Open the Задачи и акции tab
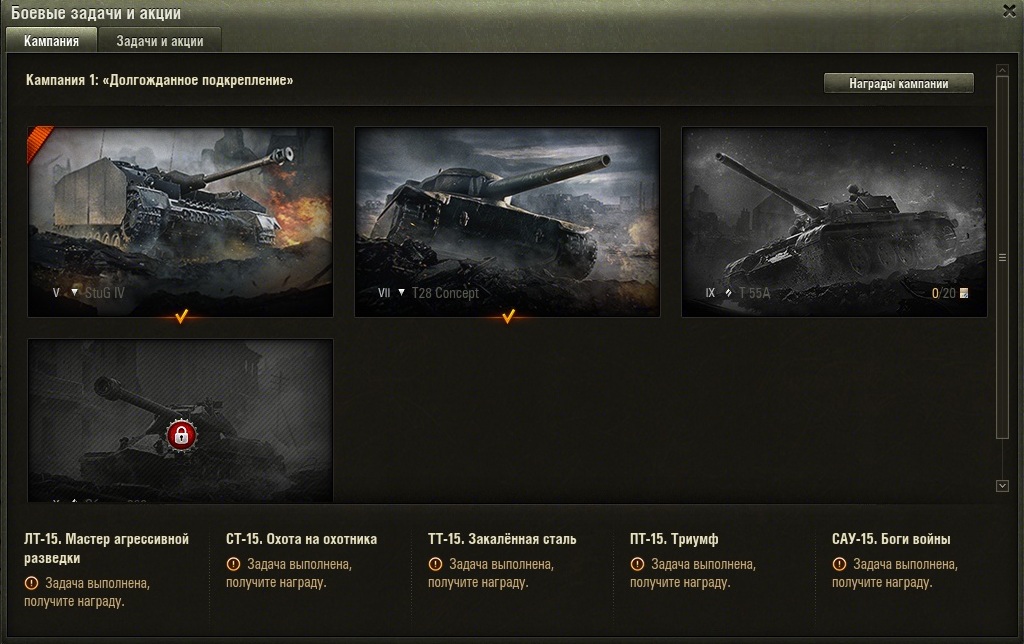The height and width of the screenshot is (644, 1024). pos(160,41)
